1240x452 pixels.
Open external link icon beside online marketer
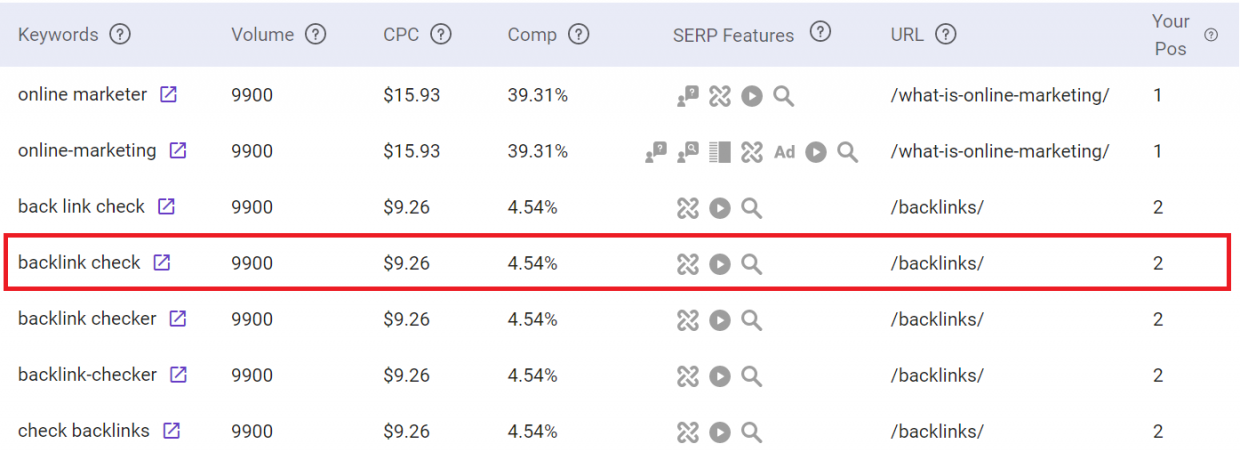click(x=169, y=95)
